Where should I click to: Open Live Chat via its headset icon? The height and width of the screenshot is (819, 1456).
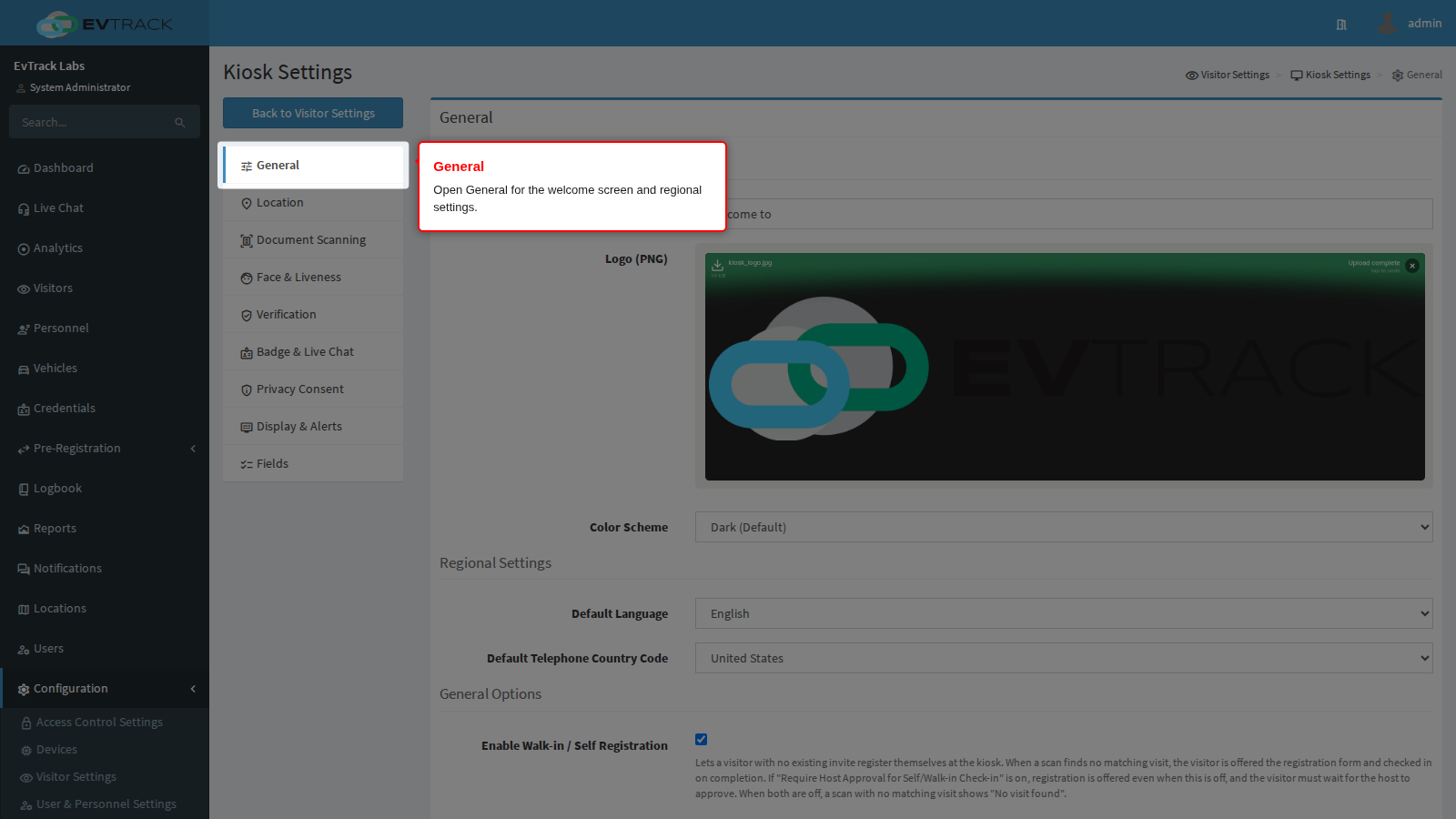coord(24,209)
